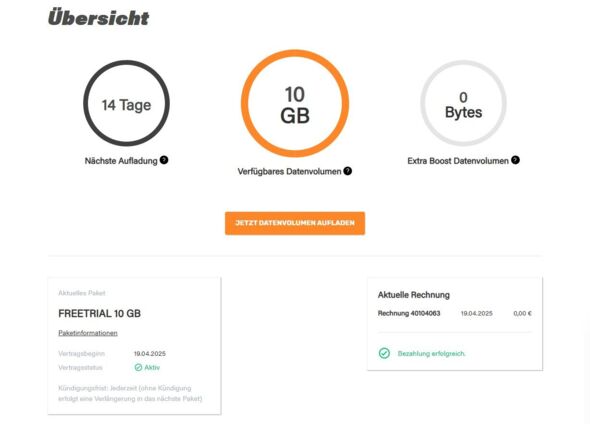Click the Aktuelle Rechnung card heading
The width and height of the screenshot is (590, 424).
click(414, 295)
